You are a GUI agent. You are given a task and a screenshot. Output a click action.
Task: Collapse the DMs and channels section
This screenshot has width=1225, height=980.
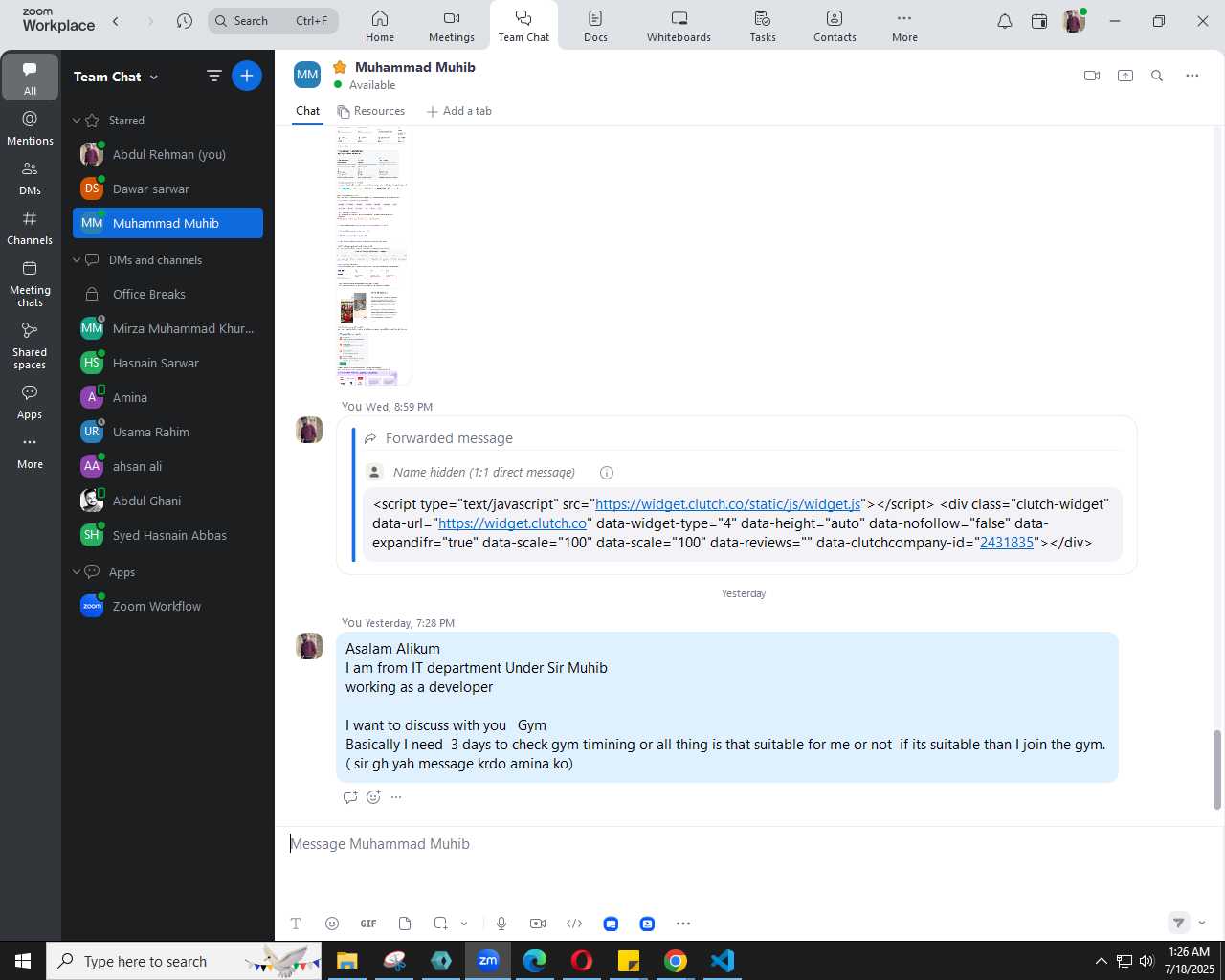tap(77, 260)
